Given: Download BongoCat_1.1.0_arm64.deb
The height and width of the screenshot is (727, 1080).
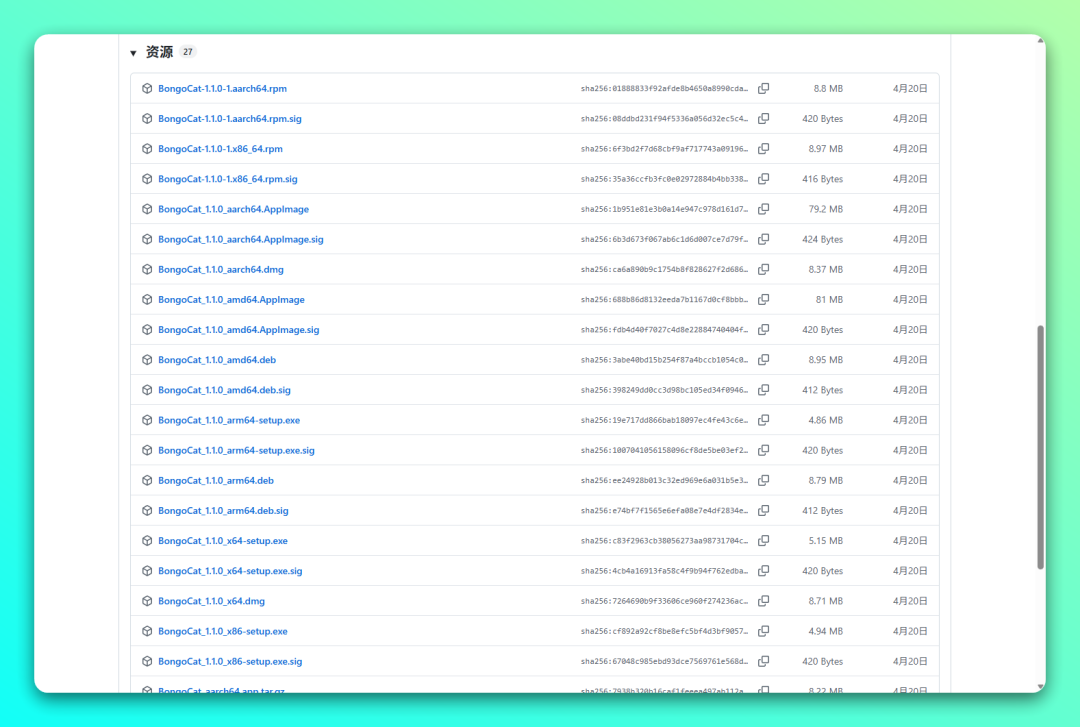Looking at the screenshot, I should pyautogui.click(x=216, y=480).
